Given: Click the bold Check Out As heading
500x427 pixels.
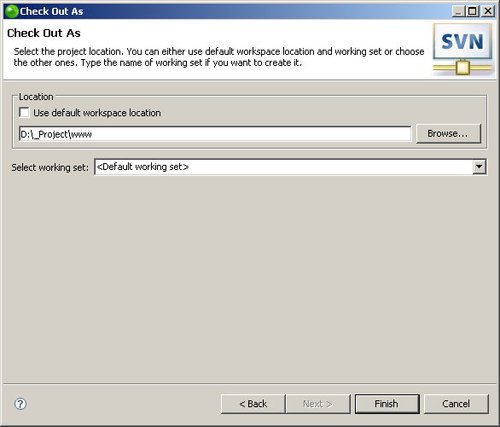Looking at the screenshot, I should pyautogui.click(x=44, y=33).
